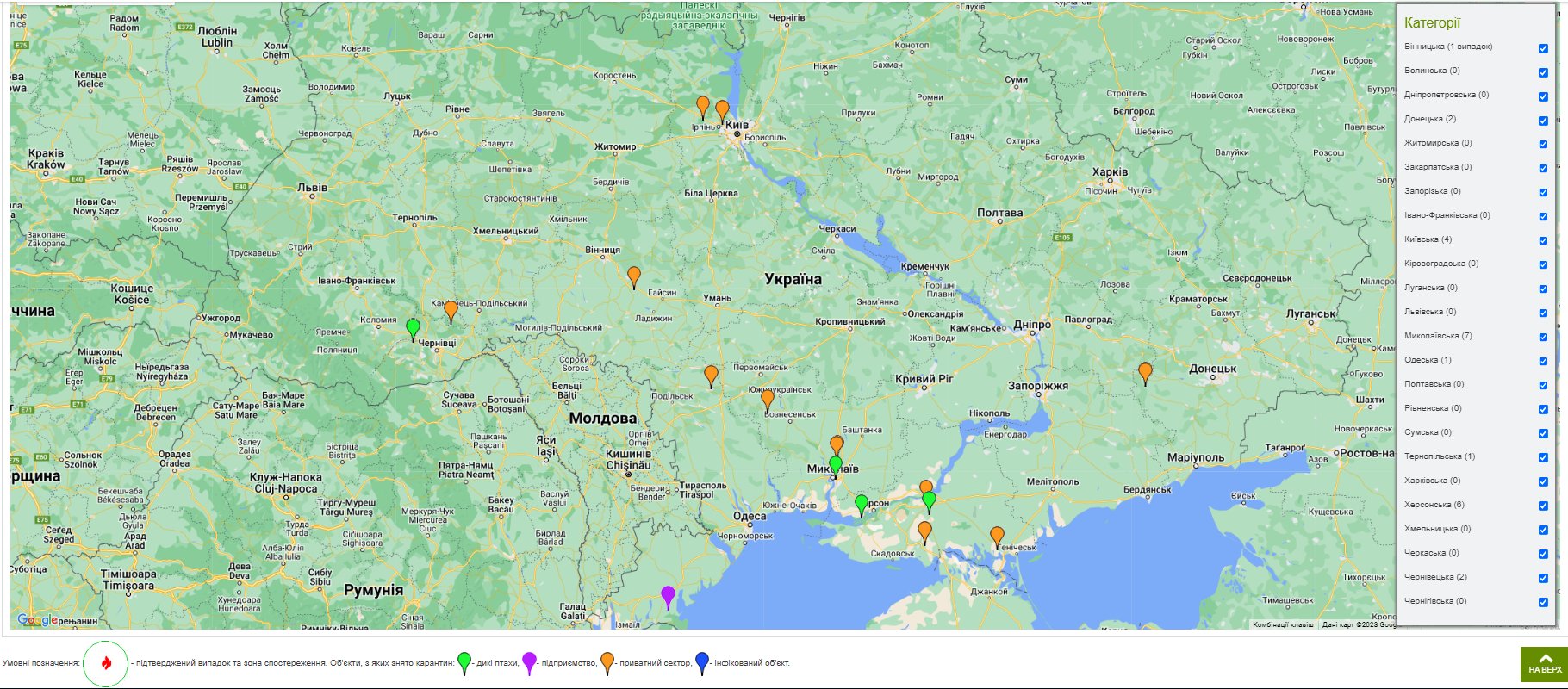Hide Київська (4) markers via checkbox

point(1543,241)
